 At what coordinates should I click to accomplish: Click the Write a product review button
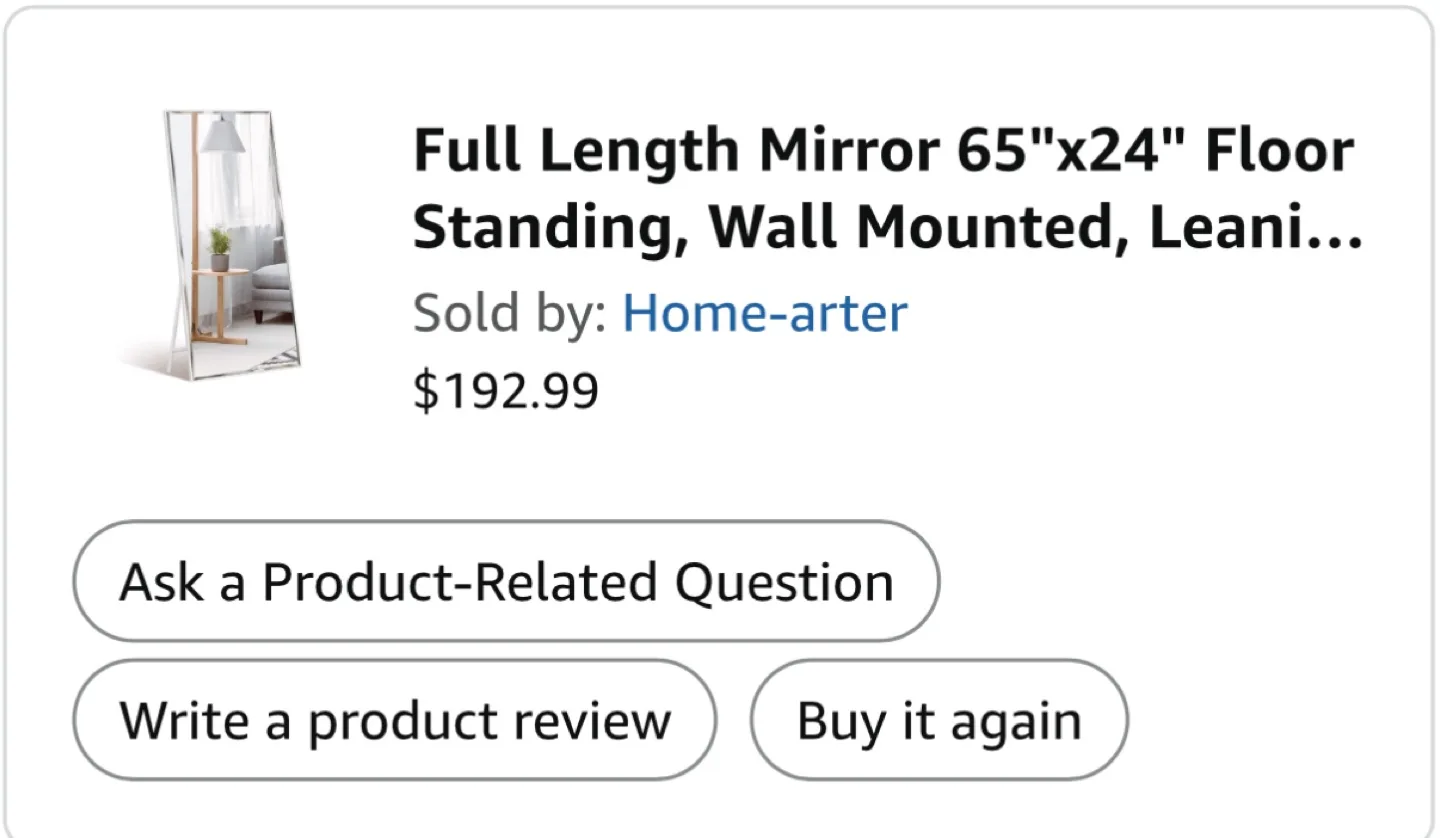[x=395, y=719]
